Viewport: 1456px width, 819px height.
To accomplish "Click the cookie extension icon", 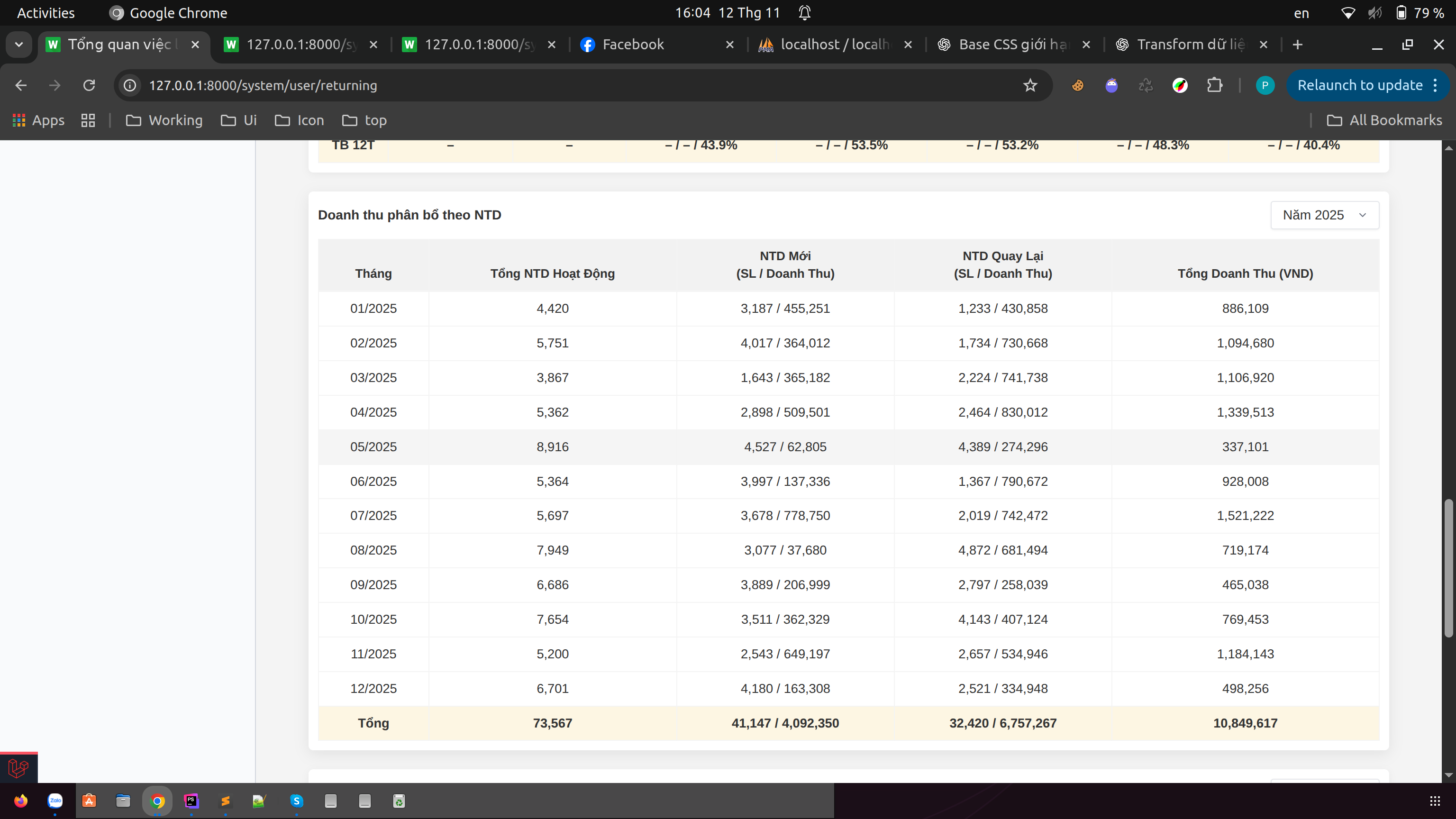I will click(x=1077, y=85).
